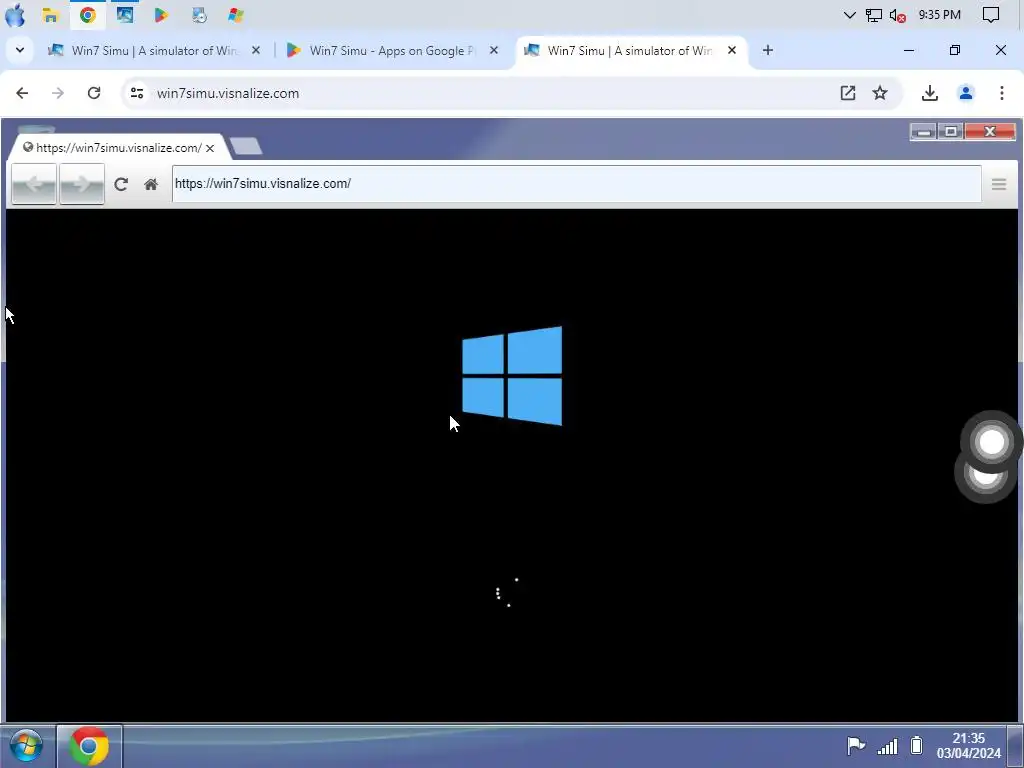Viewport: 1024px width, 768px height.
Task: Open the Chrome downloads icon
Action: [x=930, y=93]
